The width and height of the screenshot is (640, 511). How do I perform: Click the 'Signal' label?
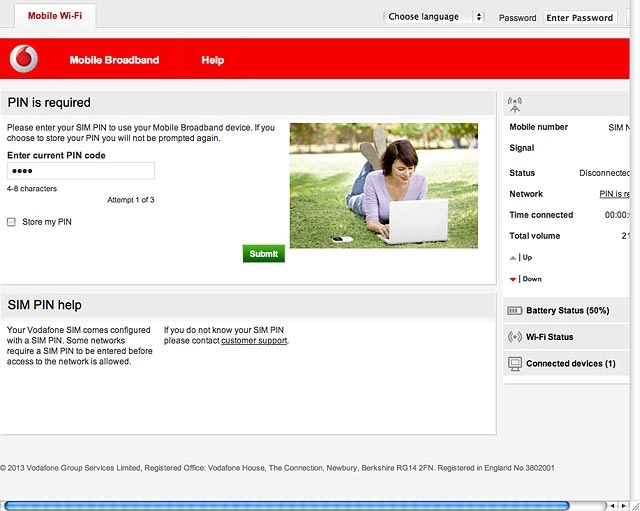coord(522,148)
